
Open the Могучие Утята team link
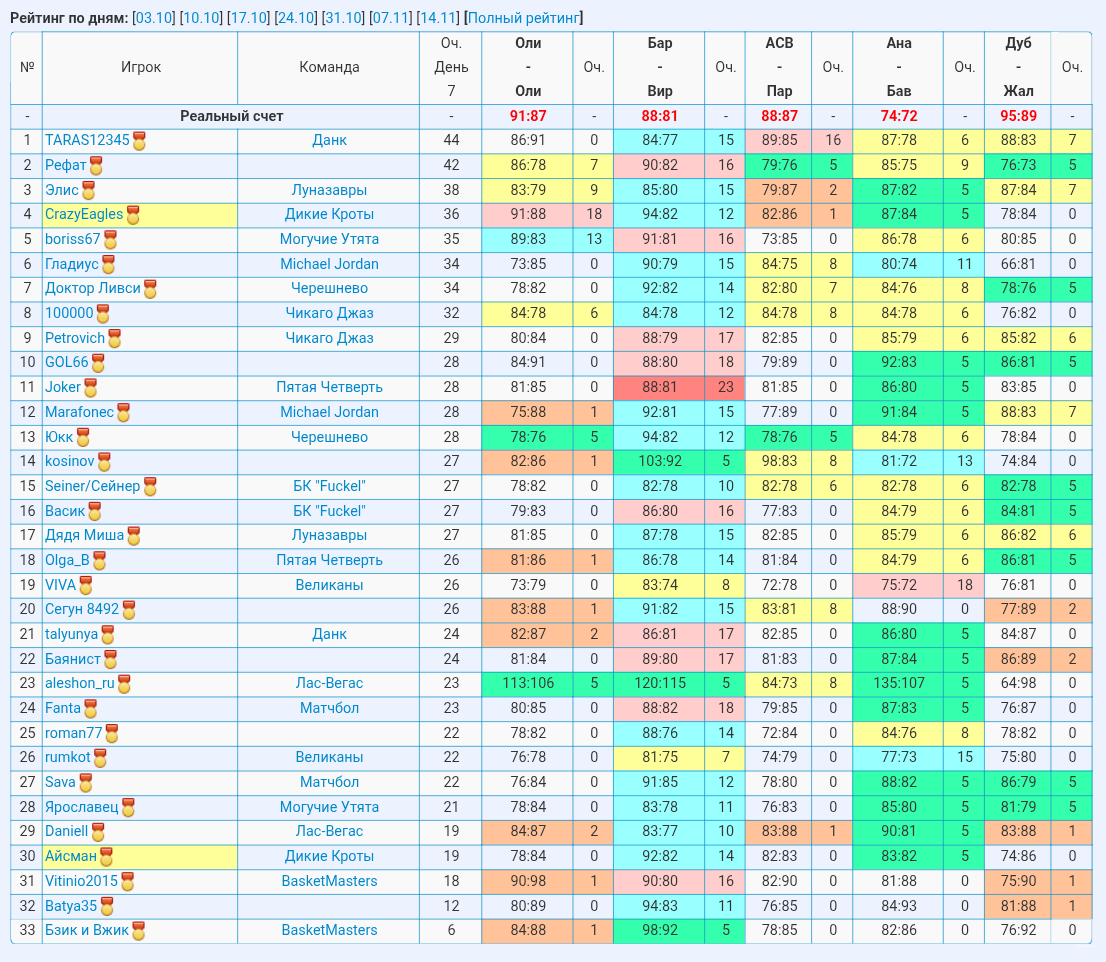pyautogui.click(x=329, y=239)
